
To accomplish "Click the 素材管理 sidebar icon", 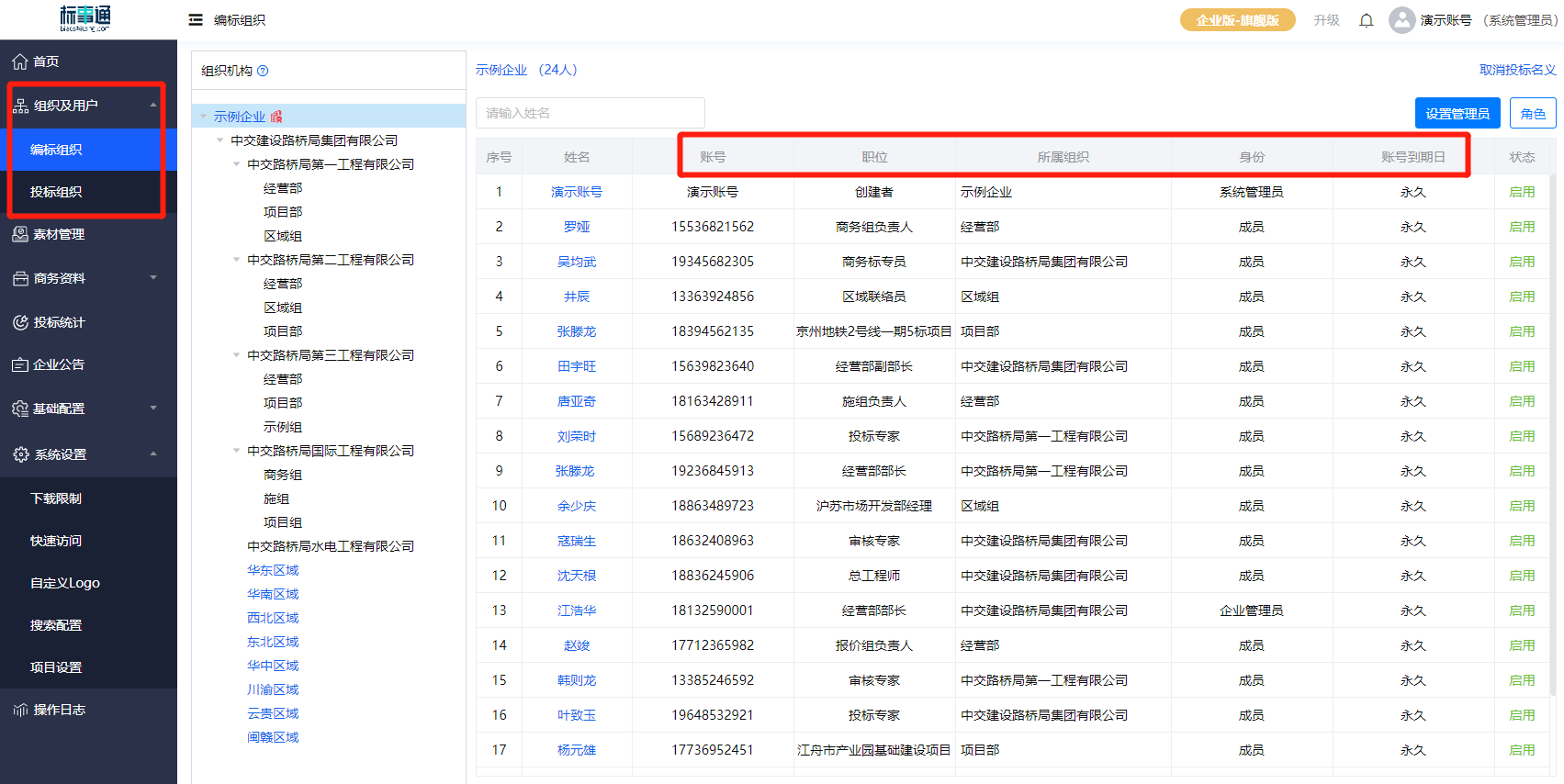I will [x=20, y=234].
